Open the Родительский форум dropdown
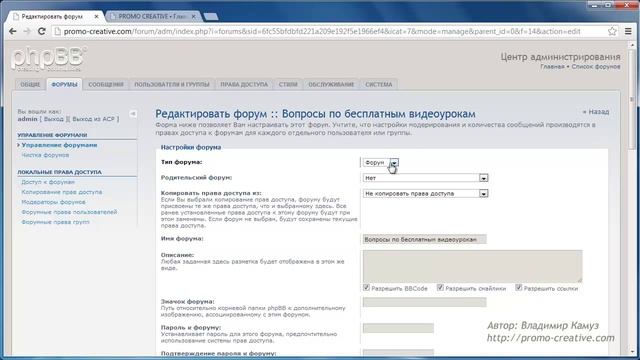640x360 pixels. click(425, 178)
